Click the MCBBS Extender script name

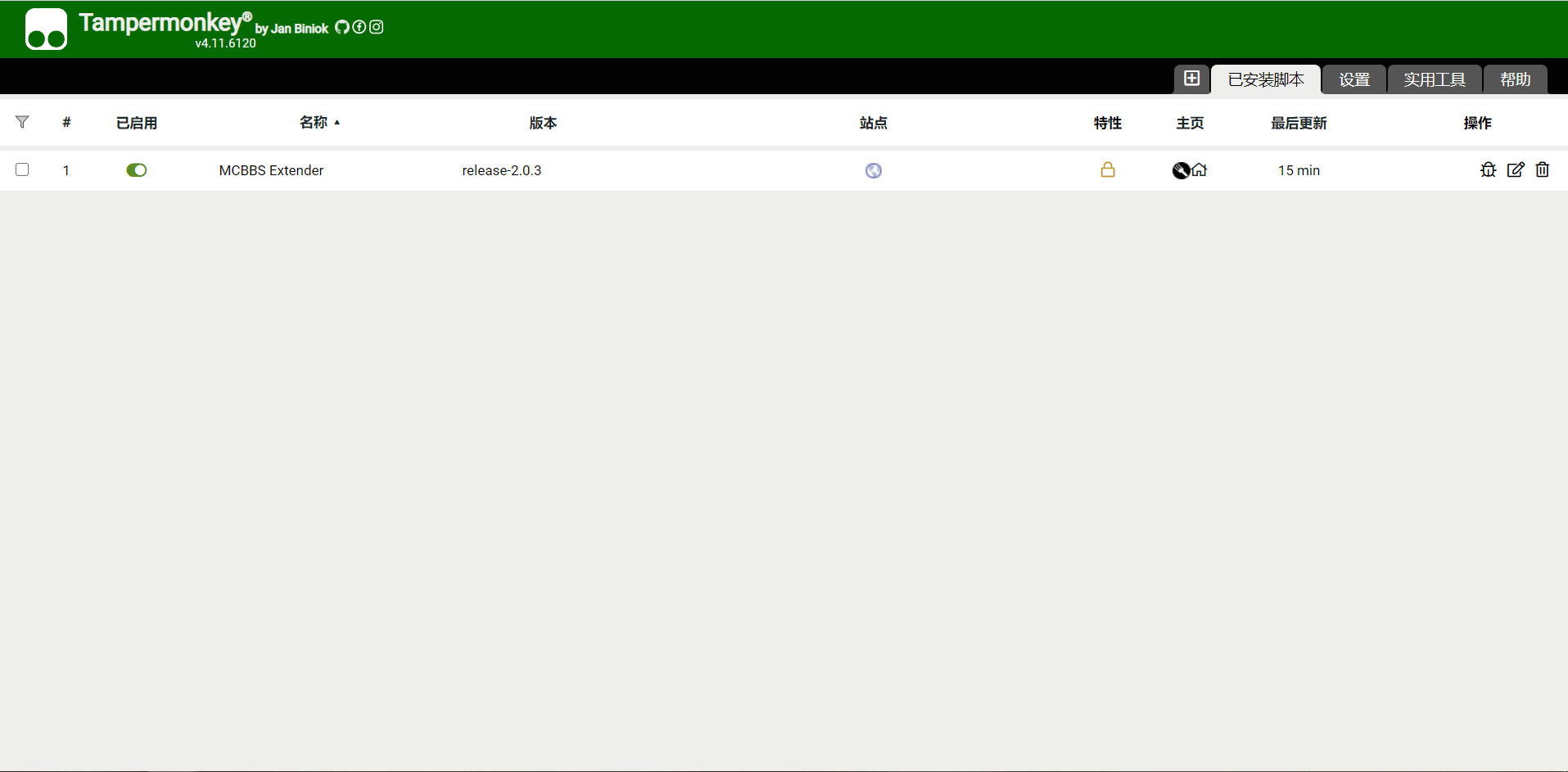pyautogui.click(x=271, y=170)
